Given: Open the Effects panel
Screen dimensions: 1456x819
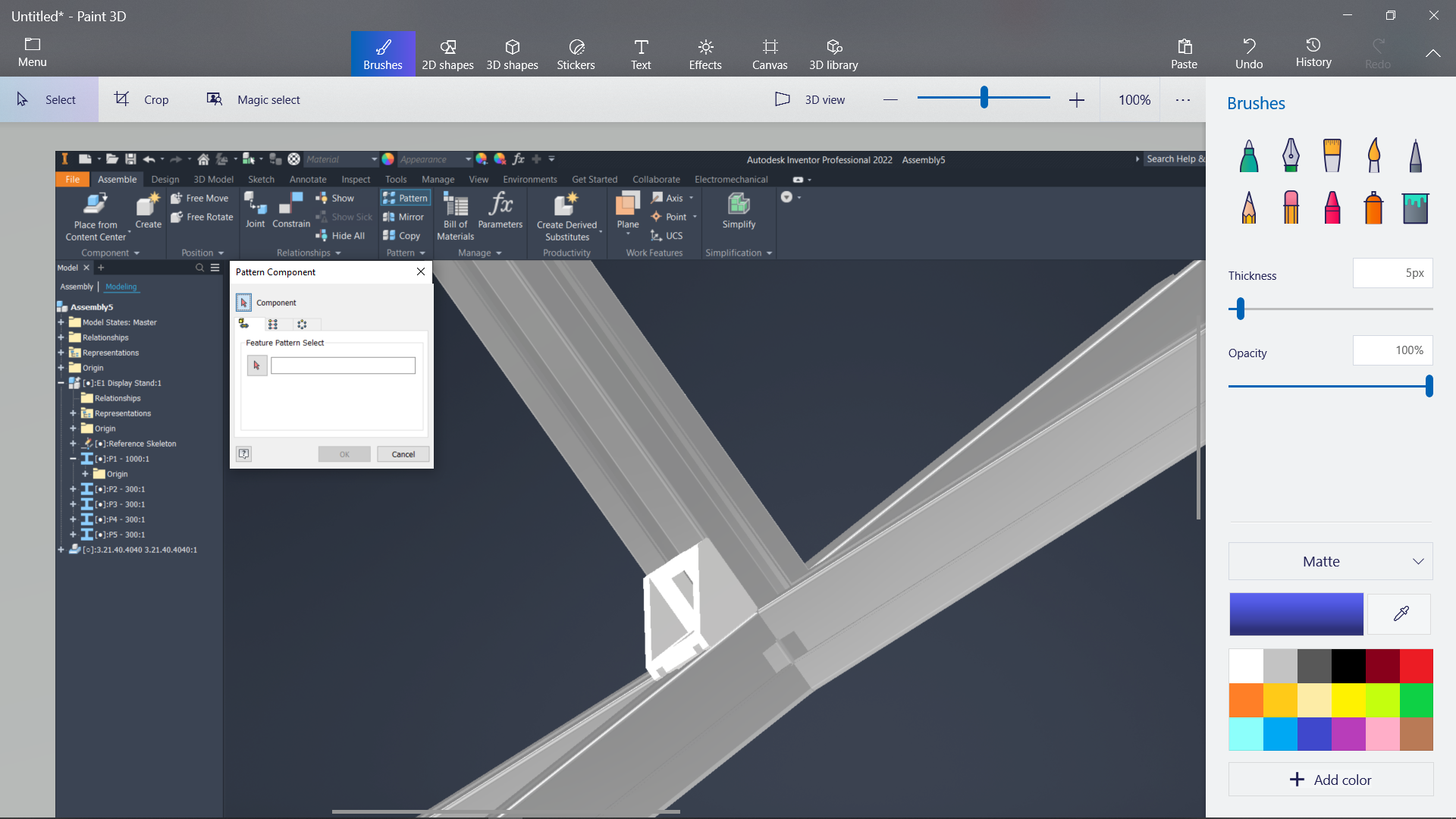Looking at the screenshot, I should (x=705, y=53).
